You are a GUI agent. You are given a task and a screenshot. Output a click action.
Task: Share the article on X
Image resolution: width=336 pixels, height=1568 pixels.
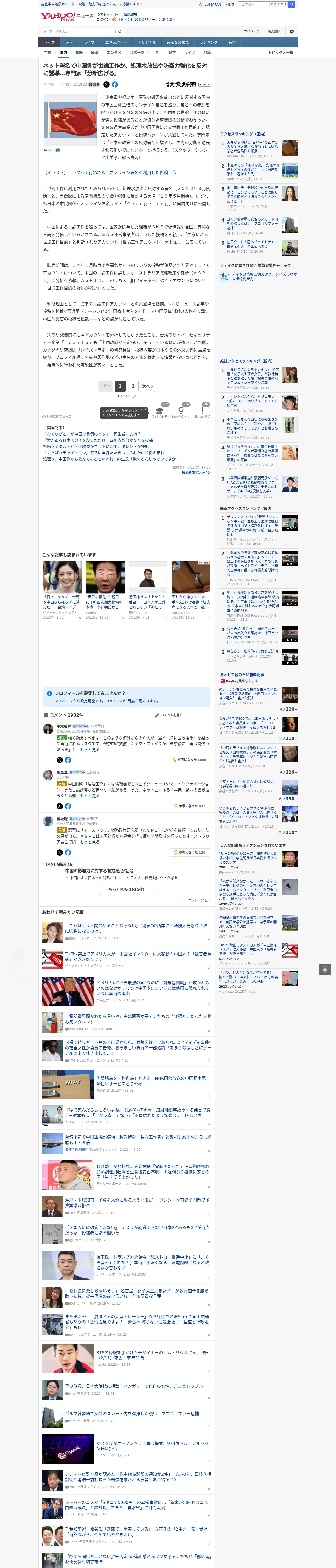[106, 85]
